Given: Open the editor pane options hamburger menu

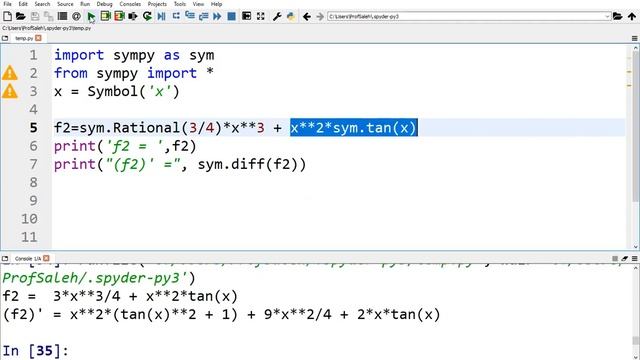Looking at the screenshot, I should point(634,38).
